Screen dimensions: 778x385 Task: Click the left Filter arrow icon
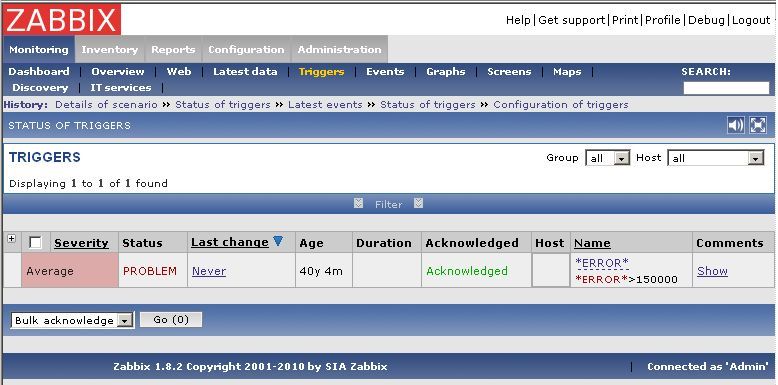tap(359, 203)
